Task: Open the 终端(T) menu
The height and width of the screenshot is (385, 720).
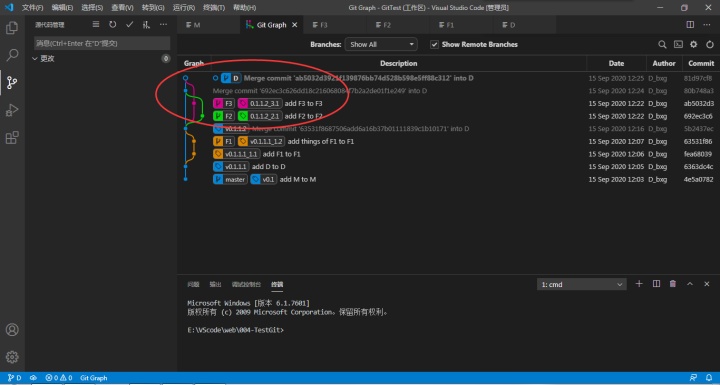Action: coord(214,8)
